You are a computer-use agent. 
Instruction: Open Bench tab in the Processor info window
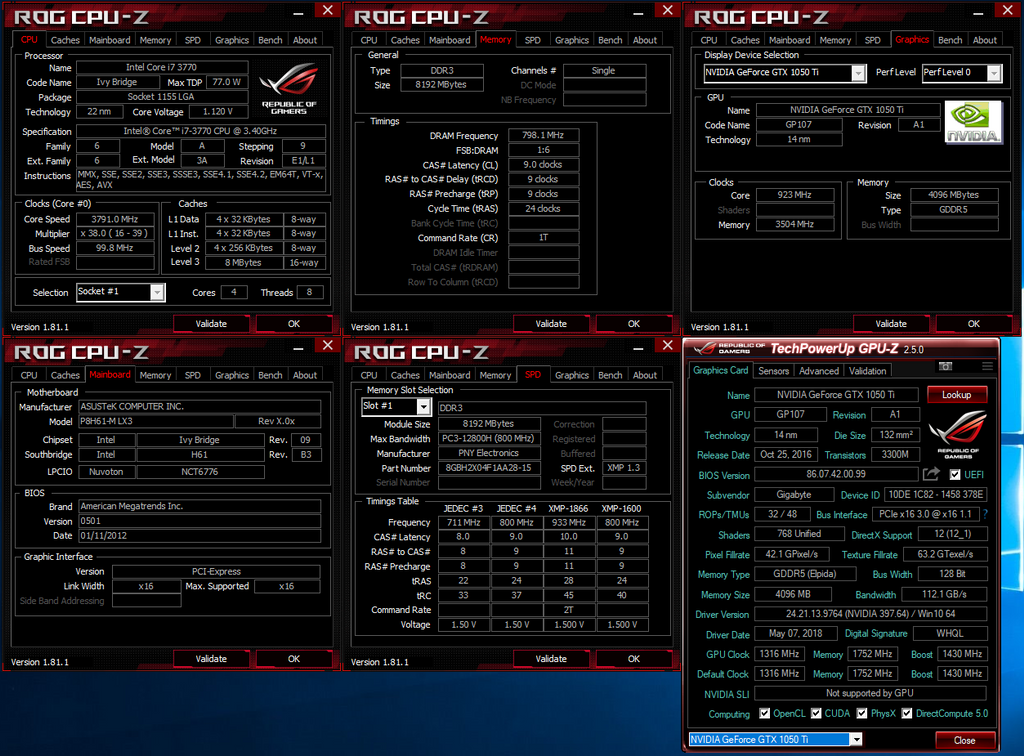(270, 40)
